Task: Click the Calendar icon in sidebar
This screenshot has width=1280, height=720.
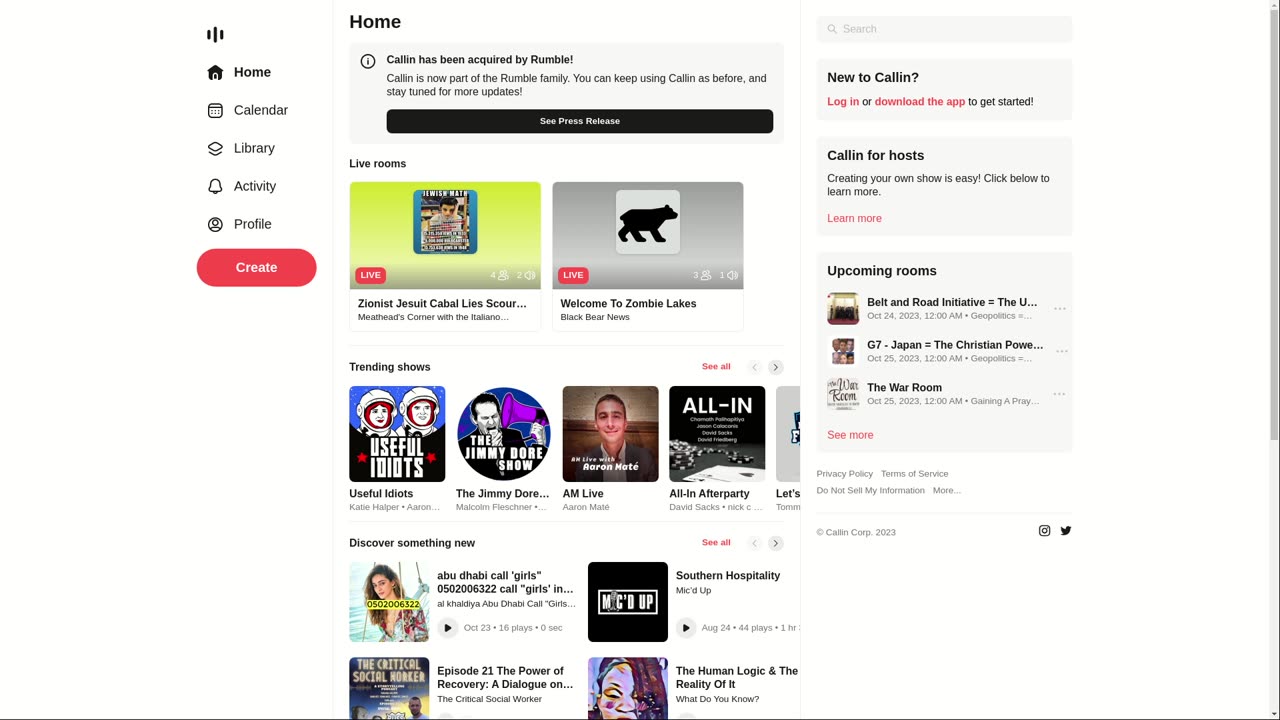Action: pyautogui.click(x=215, y=110)
